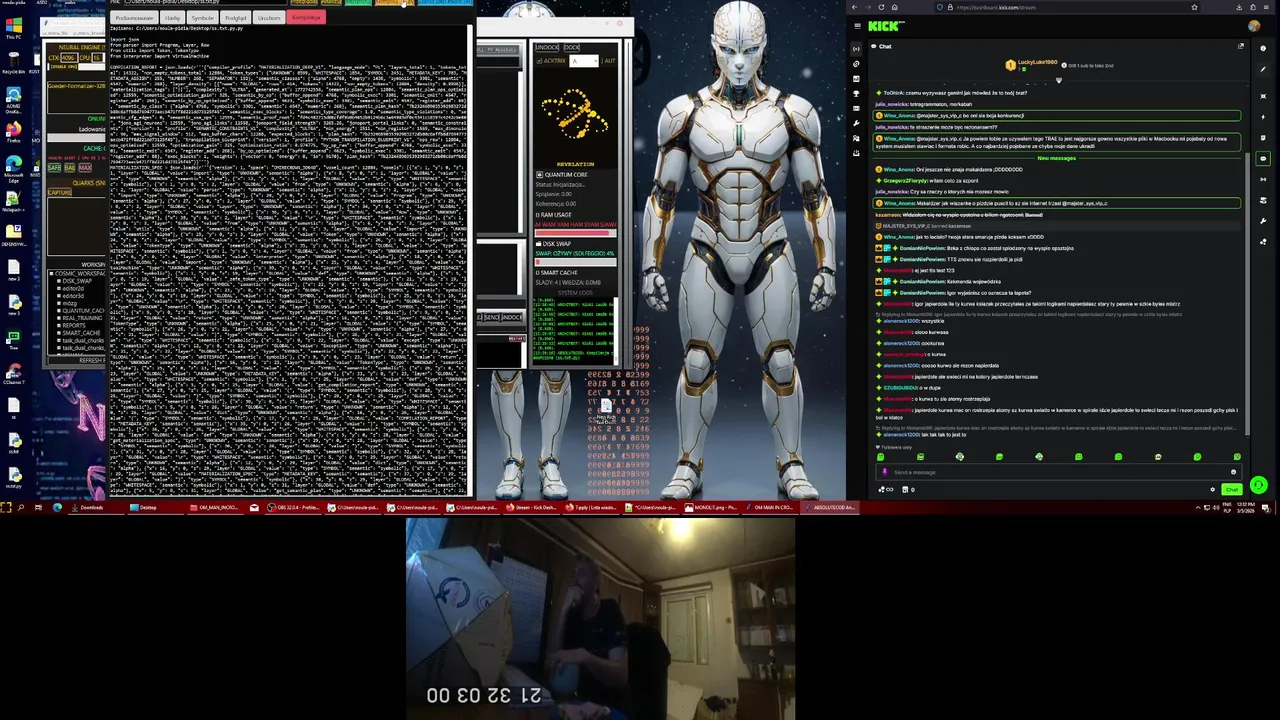Open the Podsumowanie tab in the compiler window
This screenshot has height=720, width=1280.
134,18
